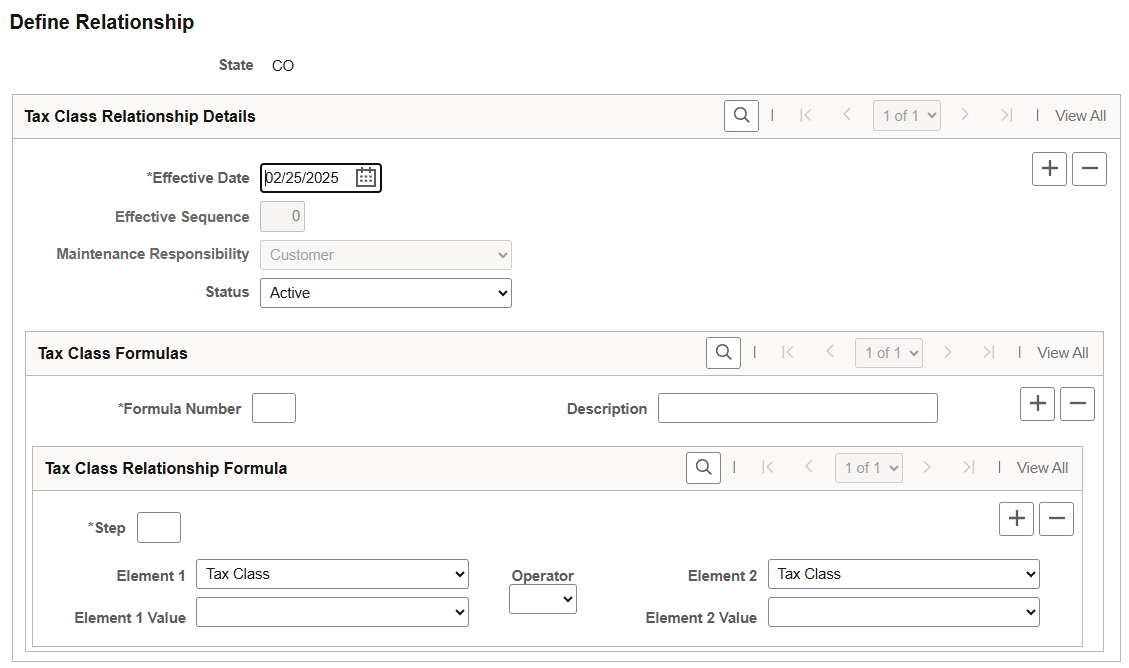Viewport: 1129px width, 668px height.
Task: Click Effective Sequence field
Action: click(282, 217)
